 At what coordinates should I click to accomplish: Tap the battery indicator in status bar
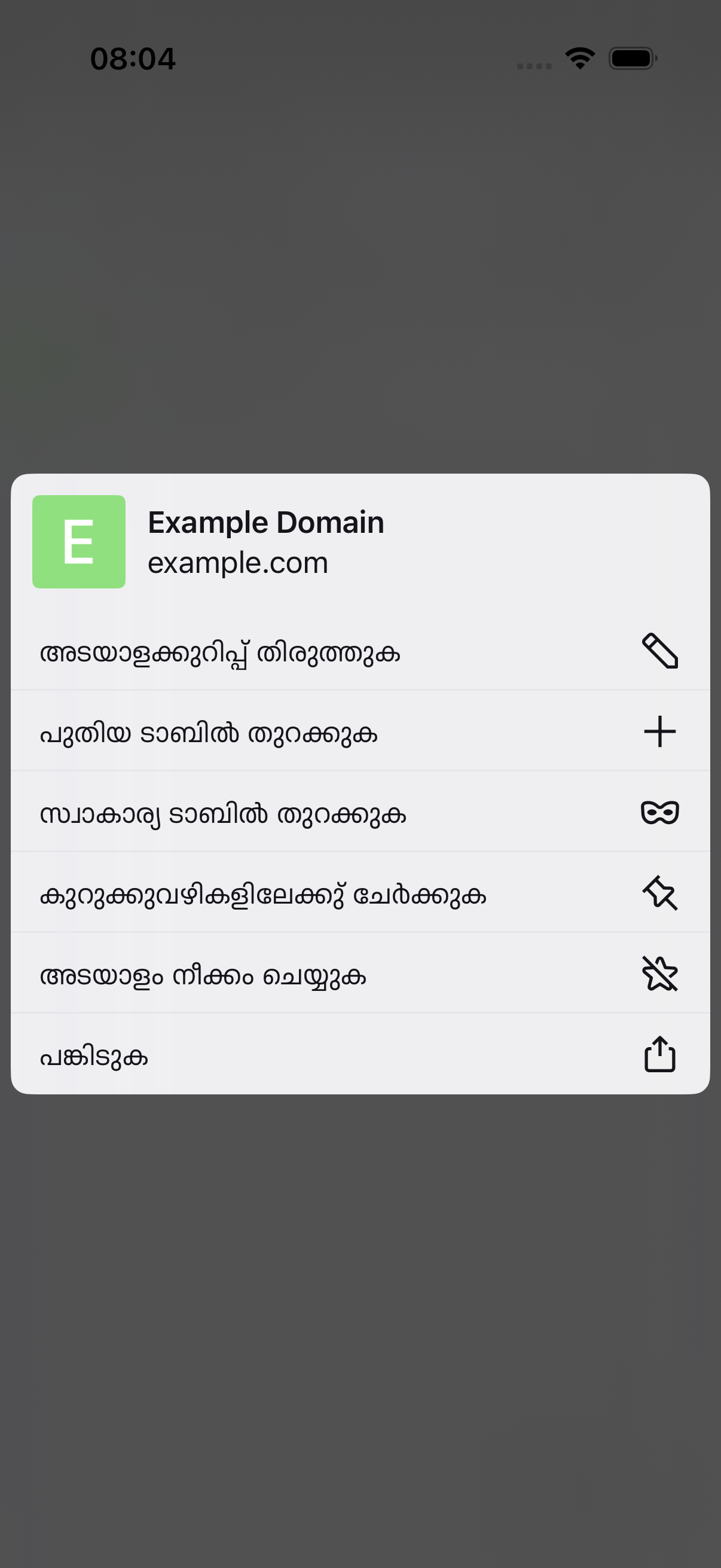coord(633,59)
